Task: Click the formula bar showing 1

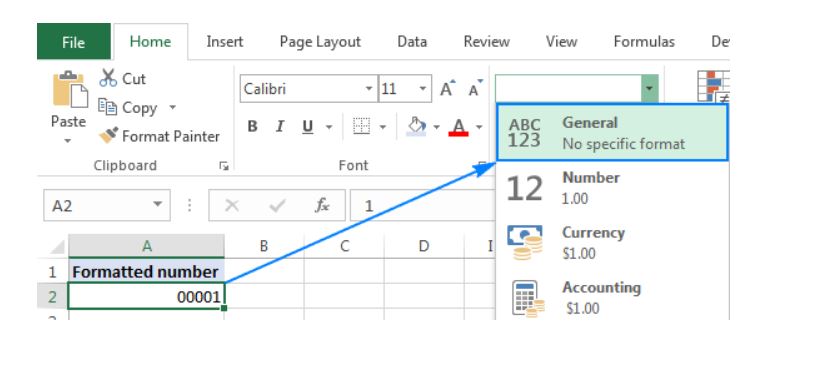Action: point(423,205)
